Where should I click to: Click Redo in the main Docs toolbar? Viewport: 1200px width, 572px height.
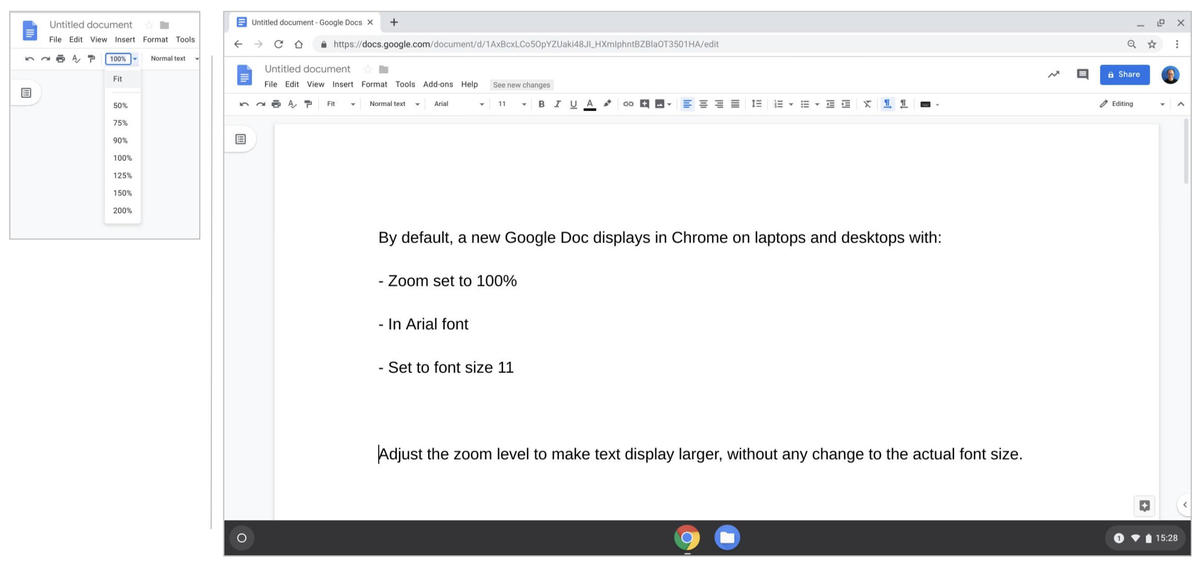(x=261, y=104)
